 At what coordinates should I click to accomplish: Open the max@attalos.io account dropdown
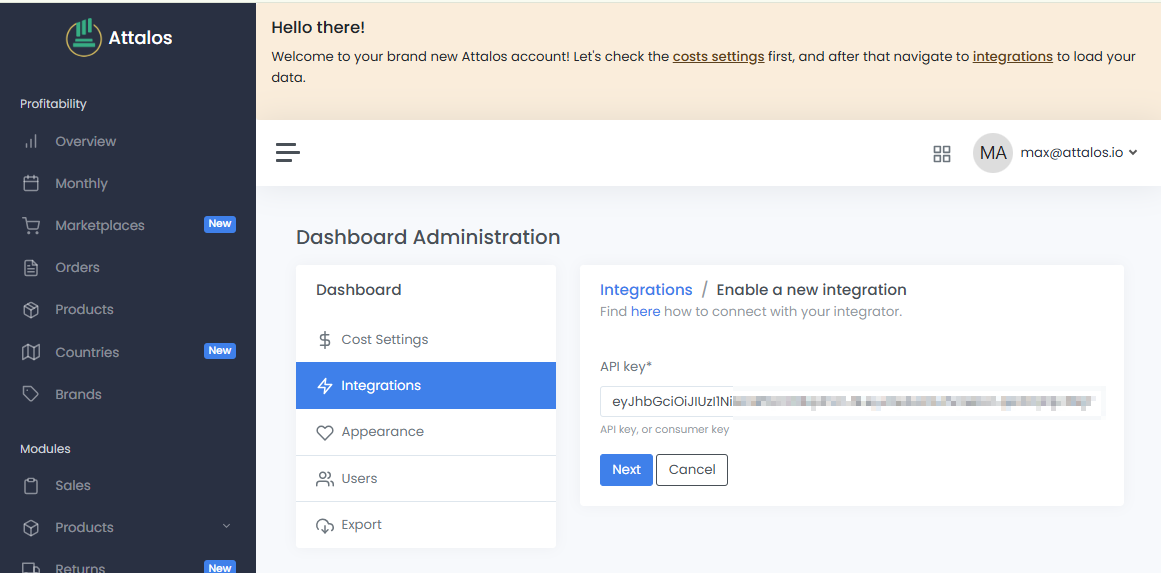click(1079, 153)
